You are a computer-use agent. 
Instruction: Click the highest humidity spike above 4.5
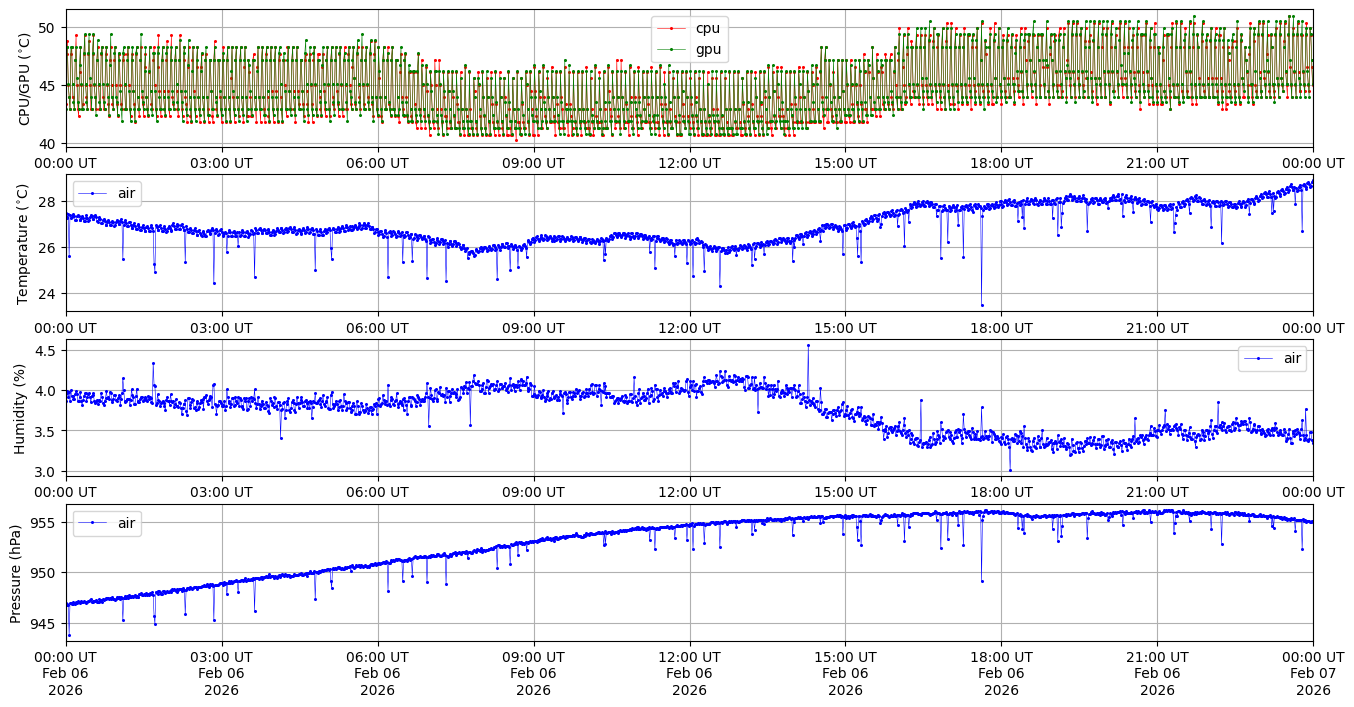click(x=808, y=345)
